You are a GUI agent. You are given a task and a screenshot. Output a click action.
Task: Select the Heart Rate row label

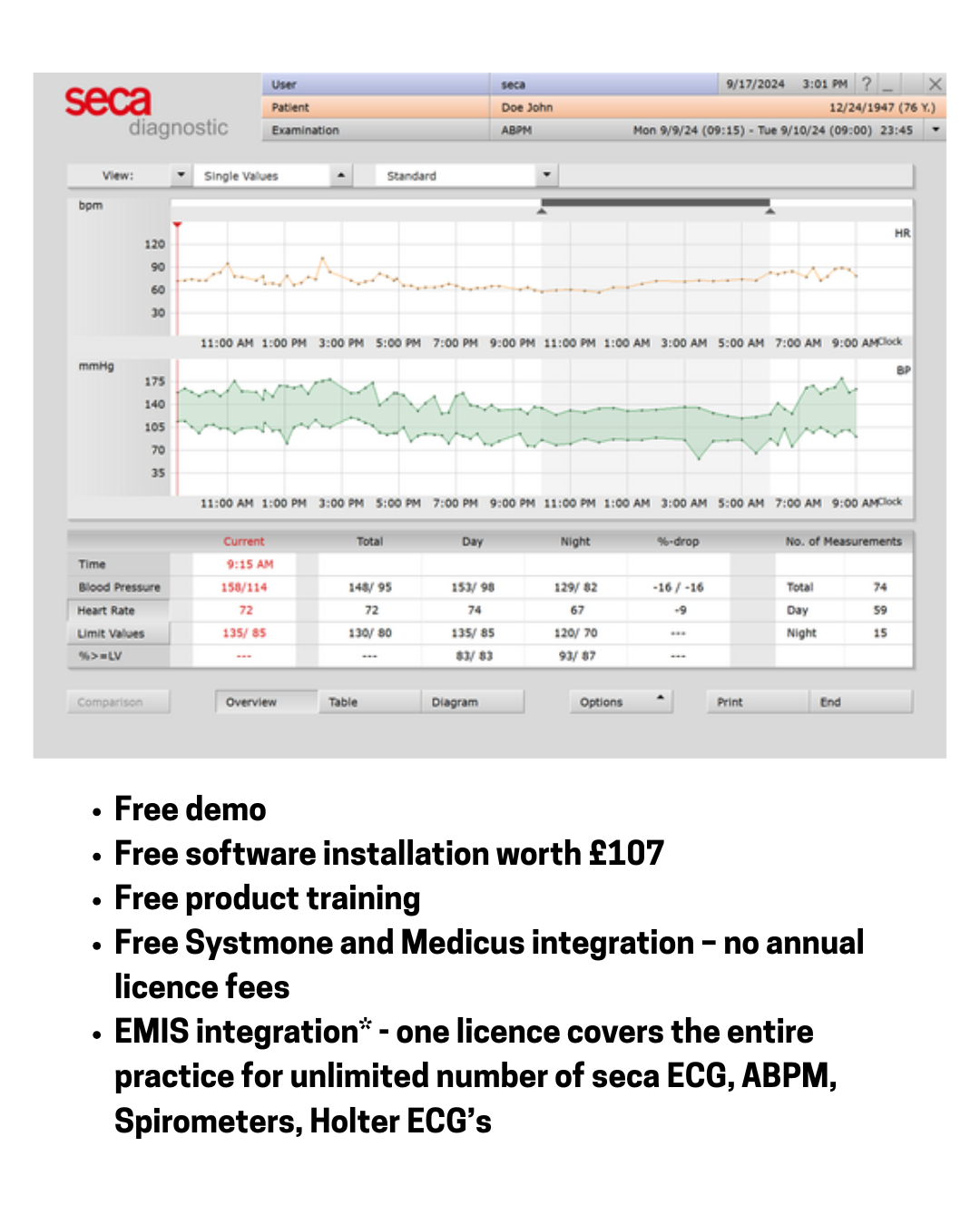119,611
